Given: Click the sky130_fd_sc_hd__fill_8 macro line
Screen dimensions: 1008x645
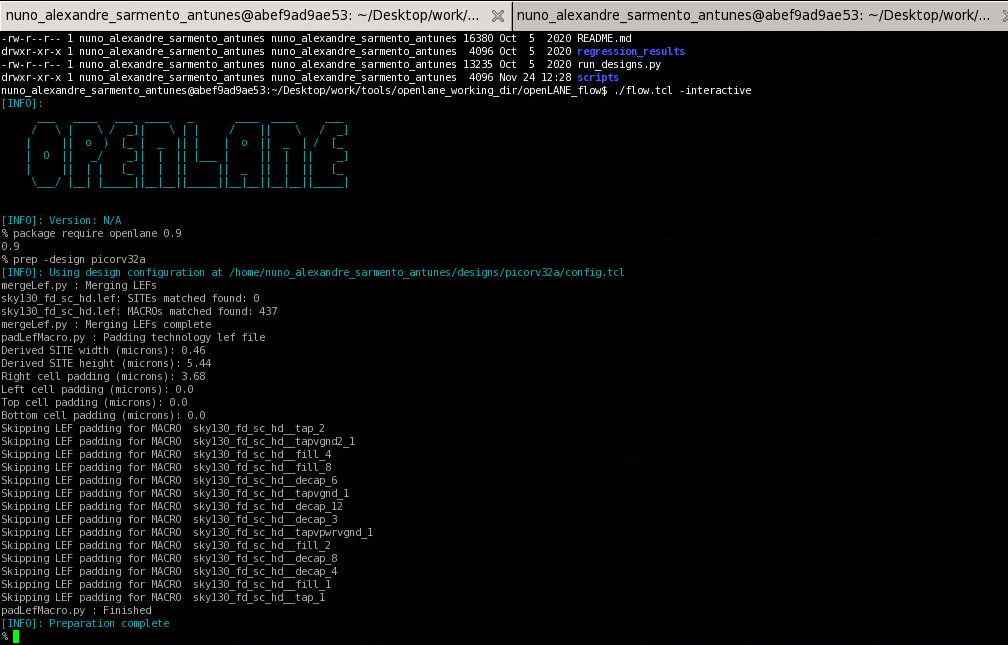Looking at the screenshot, I should pos(166,467).
